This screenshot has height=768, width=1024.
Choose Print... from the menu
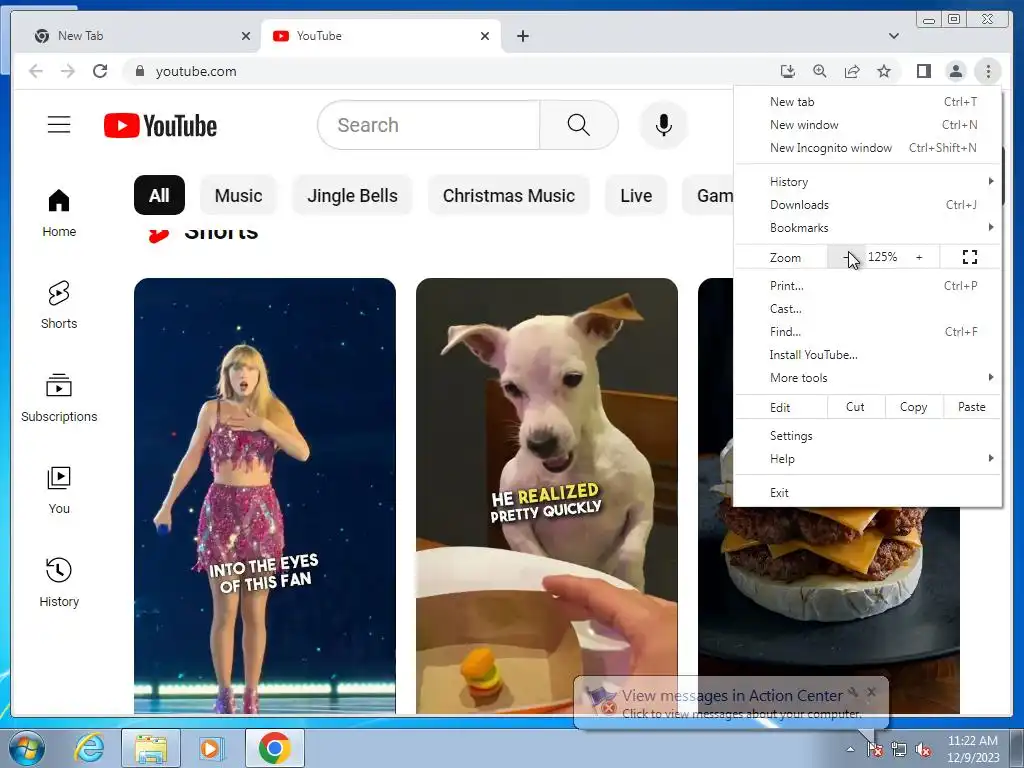tap(869, 285)
